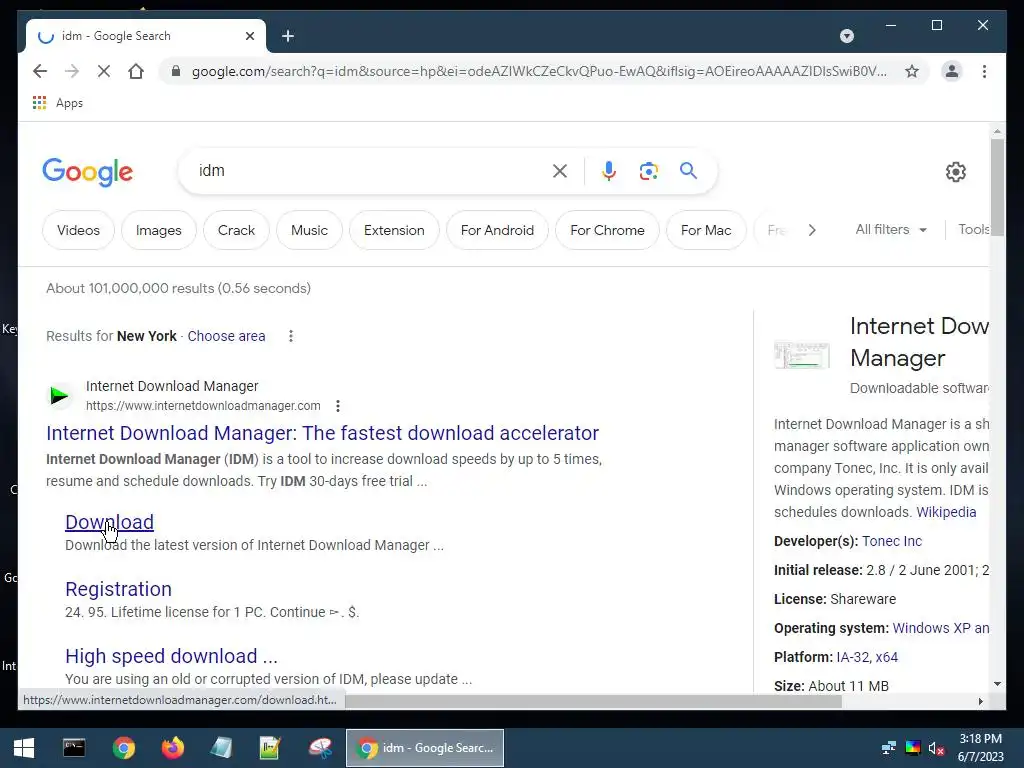Viewport: 1024px width, 768px height.
Task: Open the pinned Chrome icon in taskbar
Action: pyautogui.click(x=123, y=748)
